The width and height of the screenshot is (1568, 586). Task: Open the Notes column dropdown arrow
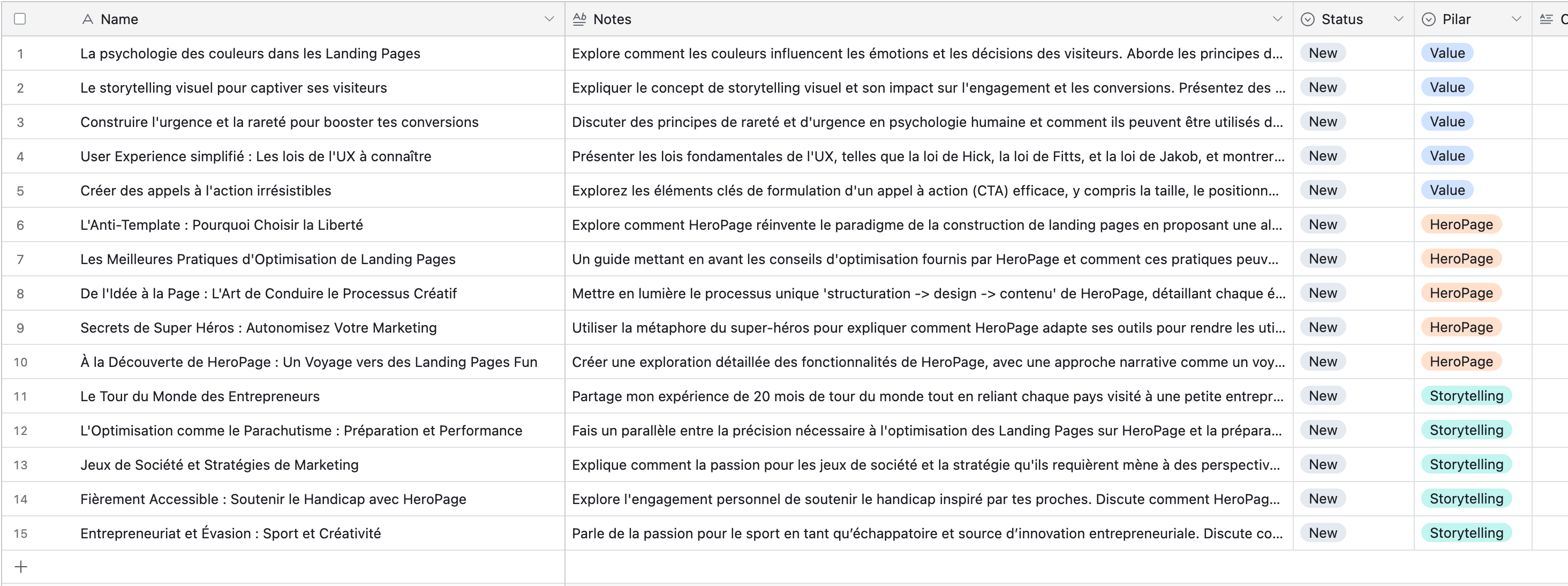coord(1277,19)
